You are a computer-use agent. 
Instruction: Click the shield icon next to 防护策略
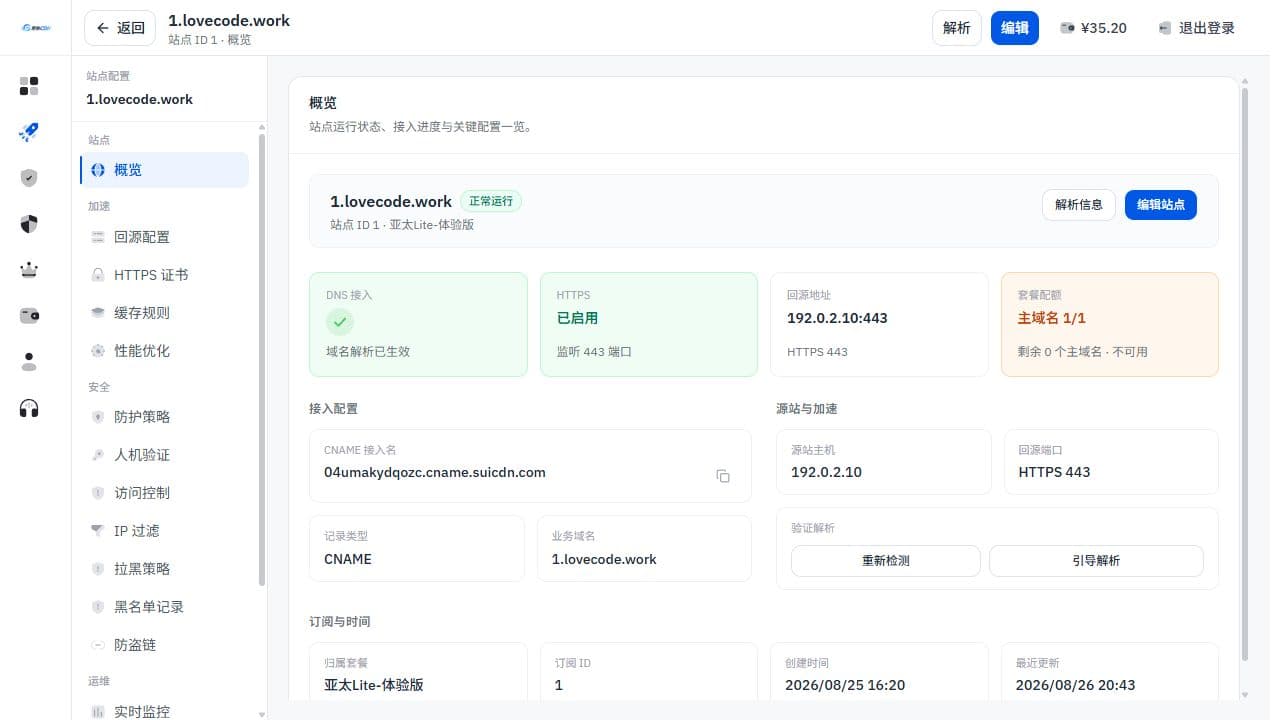98,417
